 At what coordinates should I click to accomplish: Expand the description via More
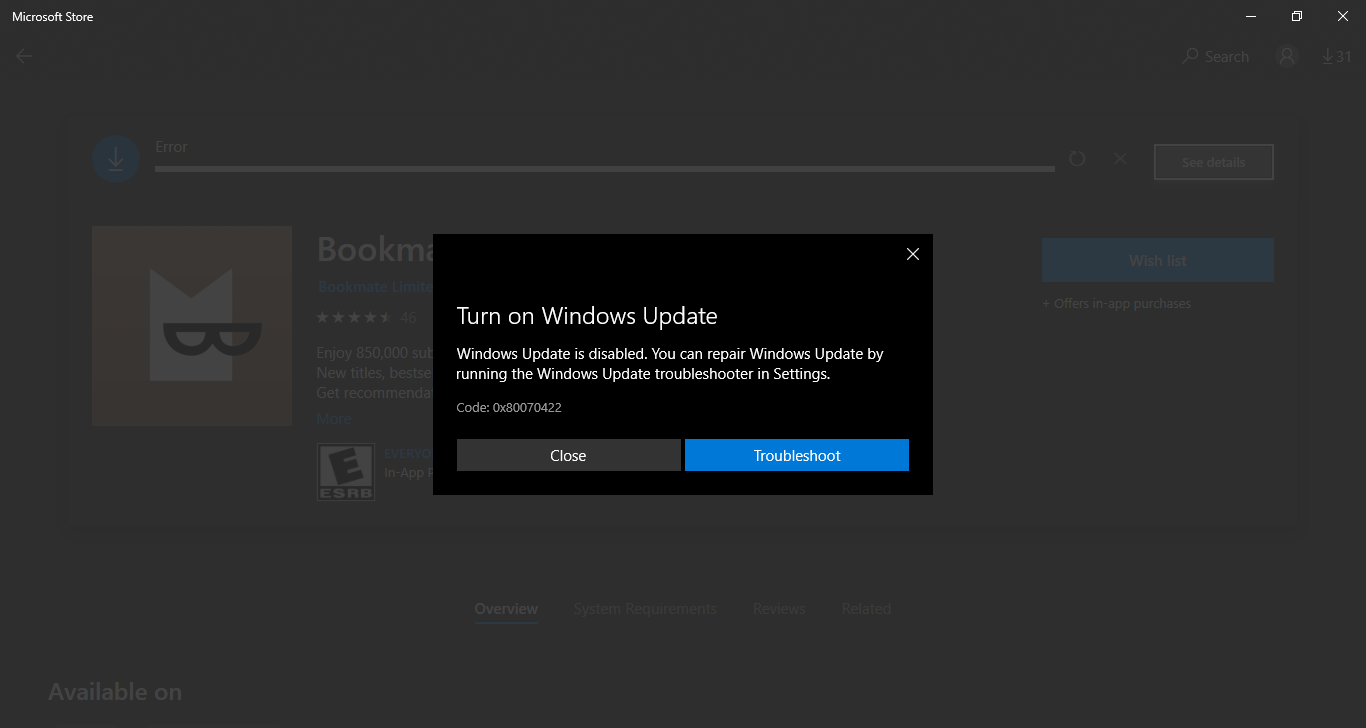click(x=333, y=418)
